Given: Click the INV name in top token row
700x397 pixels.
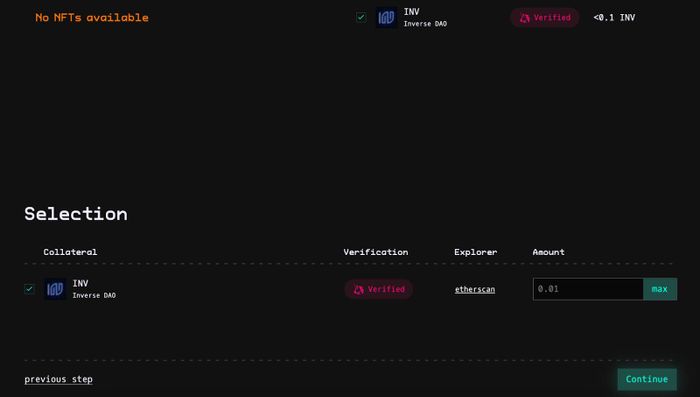Looking at the screenshot, I should tap(412, 12).
